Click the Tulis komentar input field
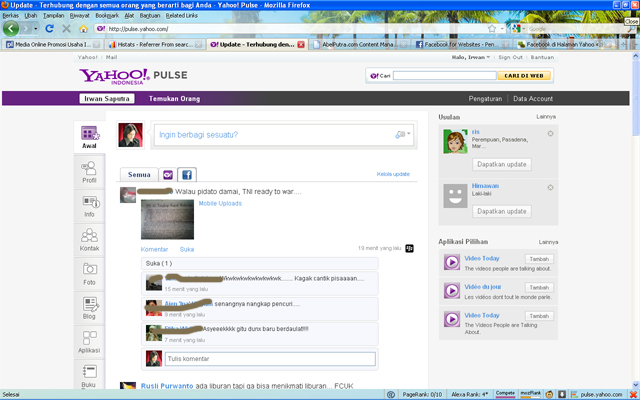 point(270,358)
